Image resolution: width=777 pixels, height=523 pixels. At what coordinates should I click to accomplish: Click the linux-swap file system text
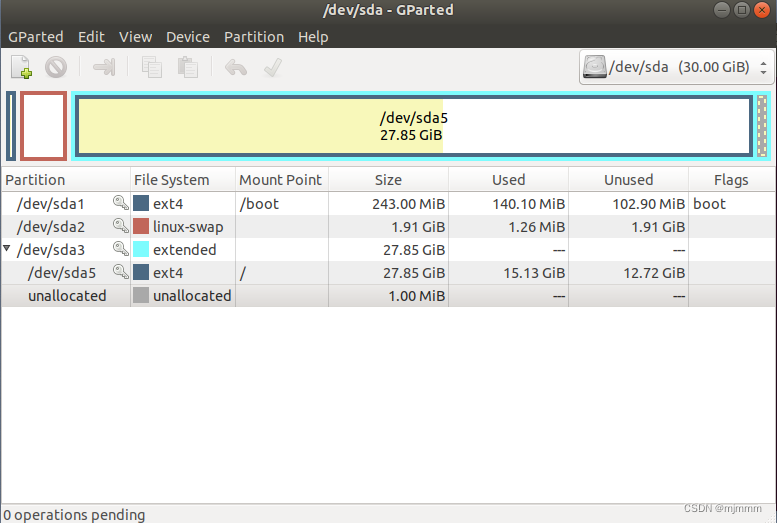click(x=188, y=227)
